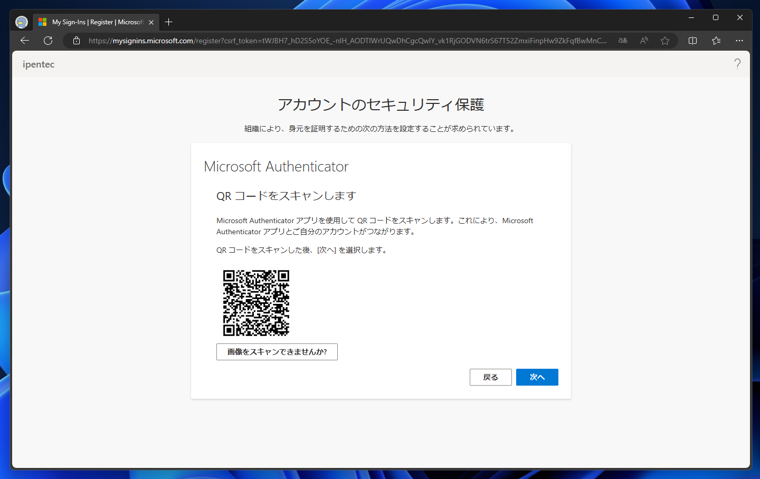View site info via the lock icon

click(x=77, y=41)
